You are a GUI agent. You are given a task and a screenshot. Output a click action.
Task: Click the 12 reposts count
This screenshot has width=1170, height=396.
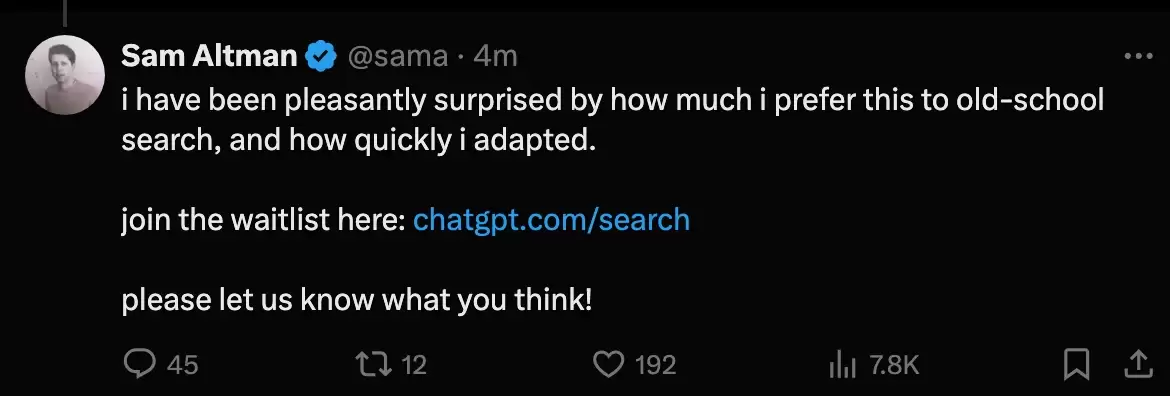click(413, 365)
